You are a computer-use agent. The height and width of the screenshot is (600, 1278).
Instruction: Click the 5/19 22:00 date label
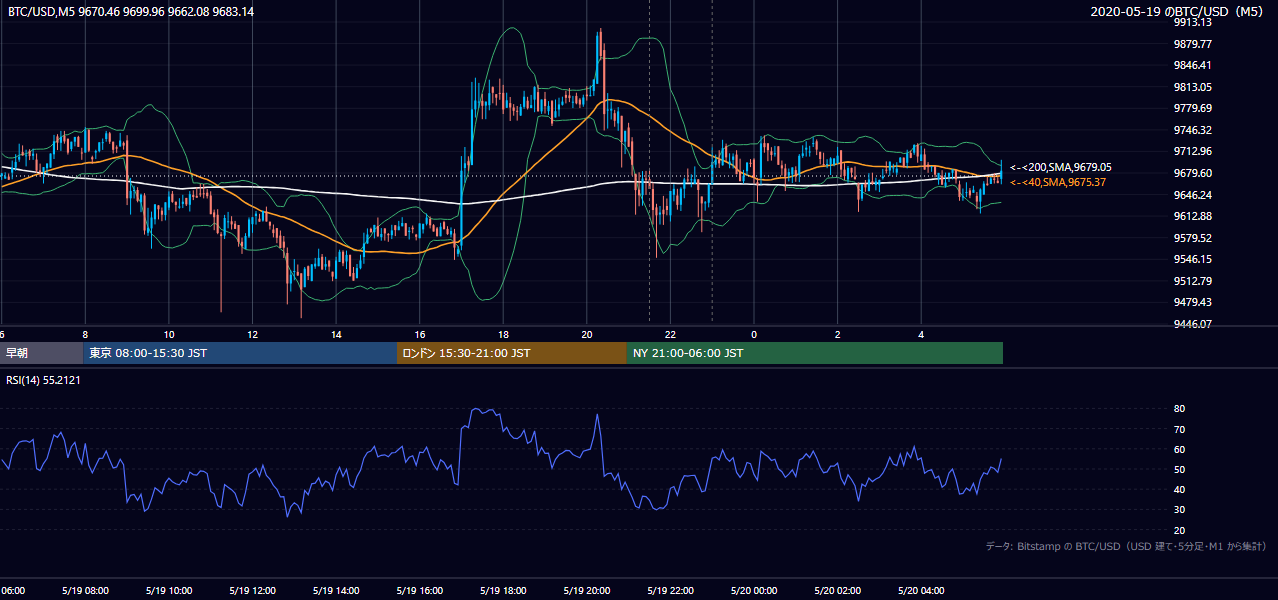(671, 591)
